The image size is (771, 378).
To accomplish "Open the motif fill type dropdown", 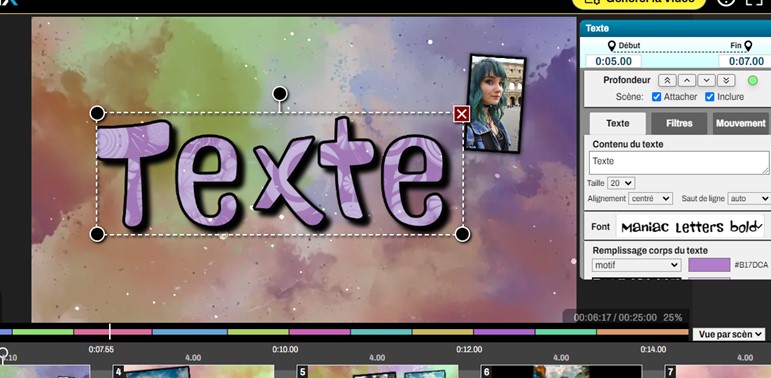I will click(636, 265).
